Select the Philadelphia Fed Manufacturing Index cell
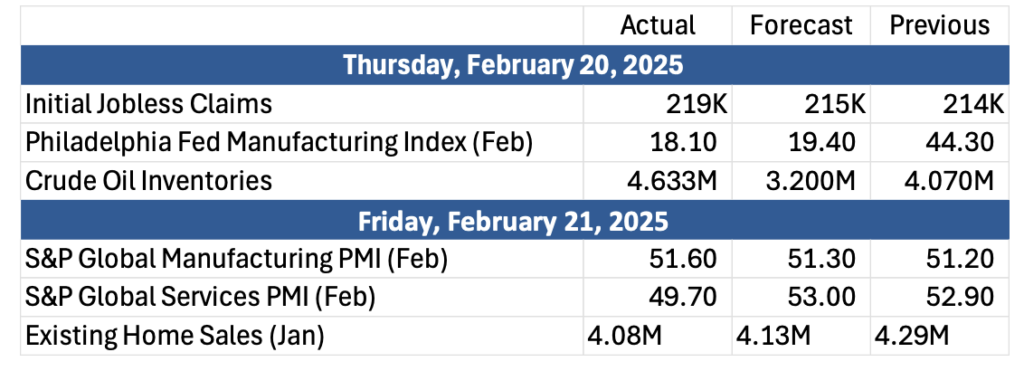 302,142
